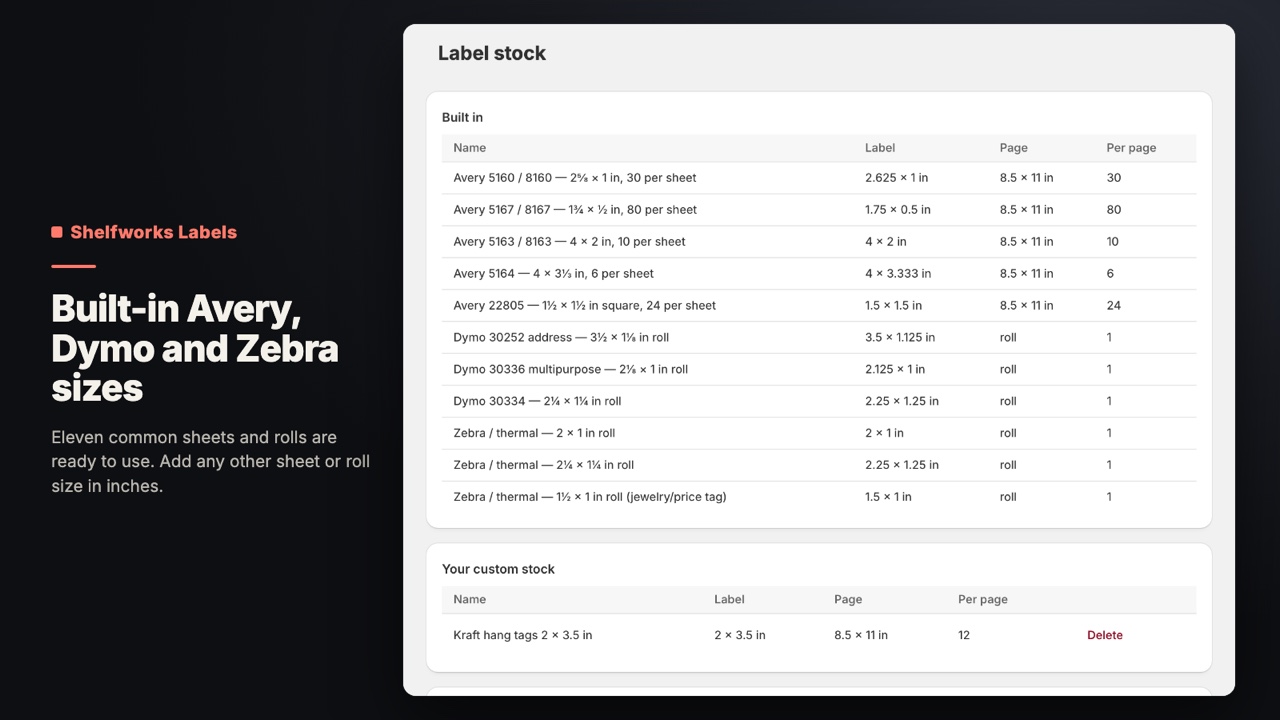This screenshot has height=720, width=1280.
Task: Click Dymo 30336 multipurpose row name
Action: click(x=570, y=370)
